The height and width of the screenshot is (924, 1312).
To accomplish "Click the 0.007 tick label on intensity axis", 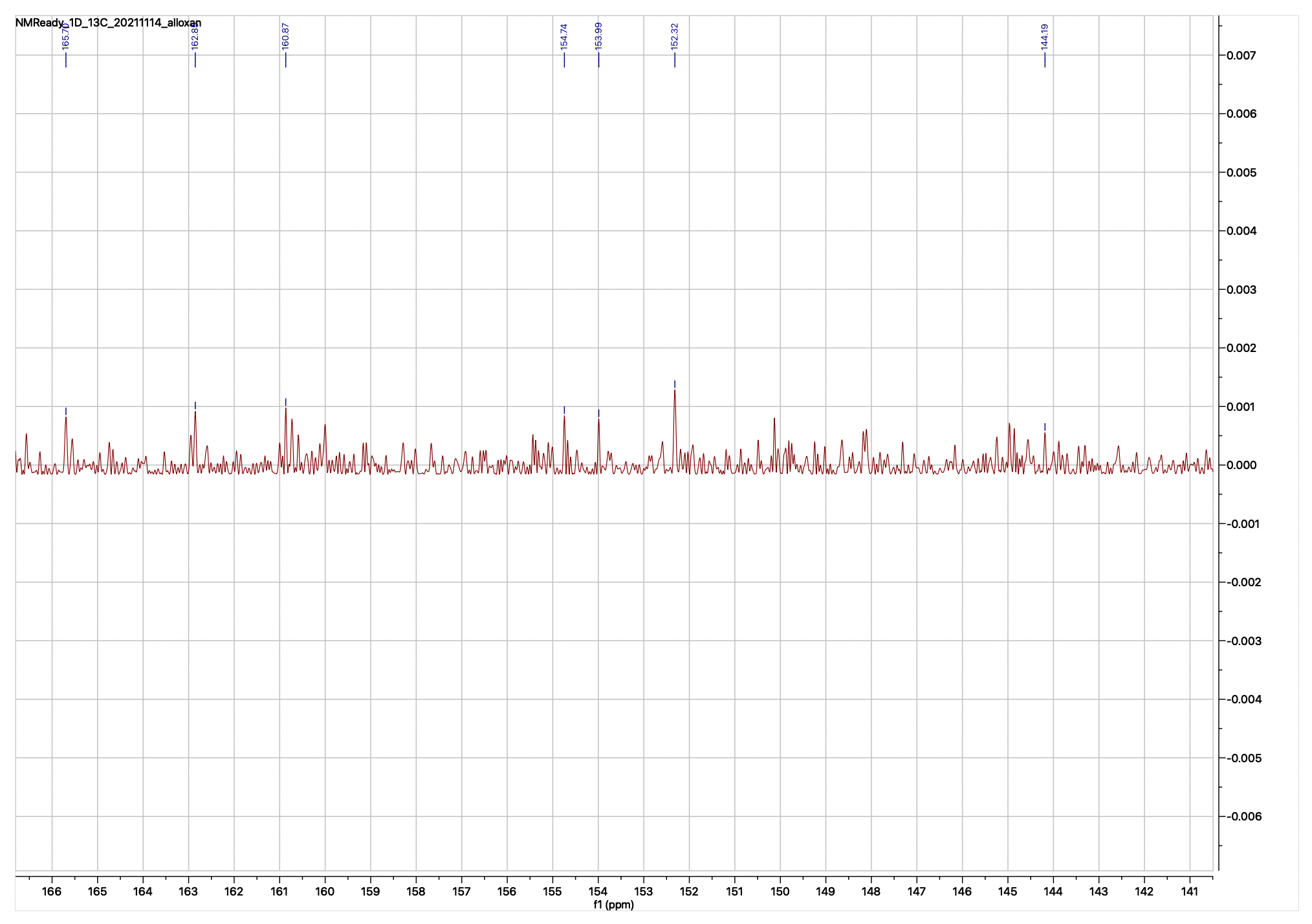I will pyautogui.click(x=1241, y=56).
